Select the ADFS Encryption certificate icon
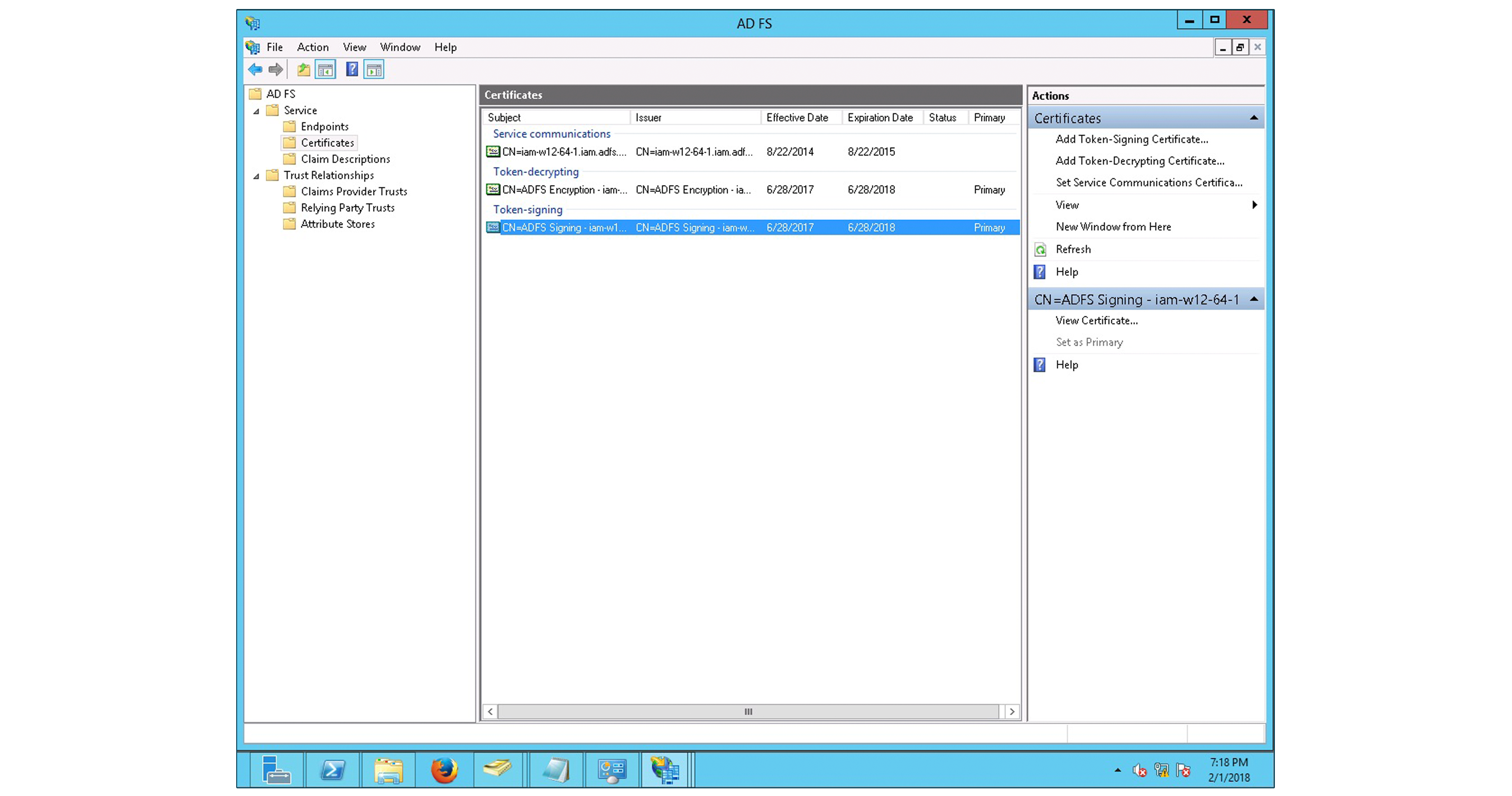 tap(493, 190)
